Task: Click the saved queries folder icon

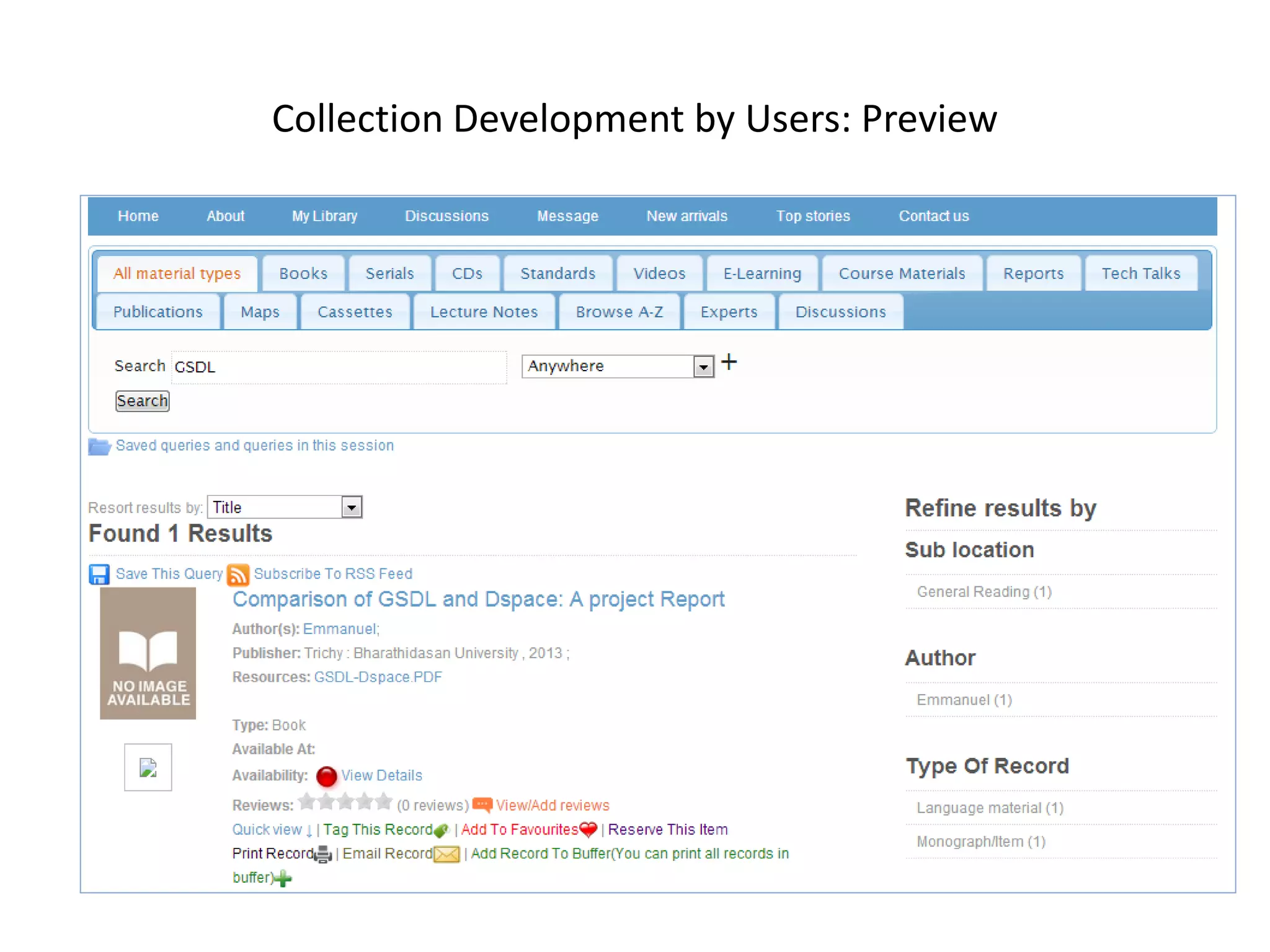Action: pyautogui.click(x=99, y=446)
